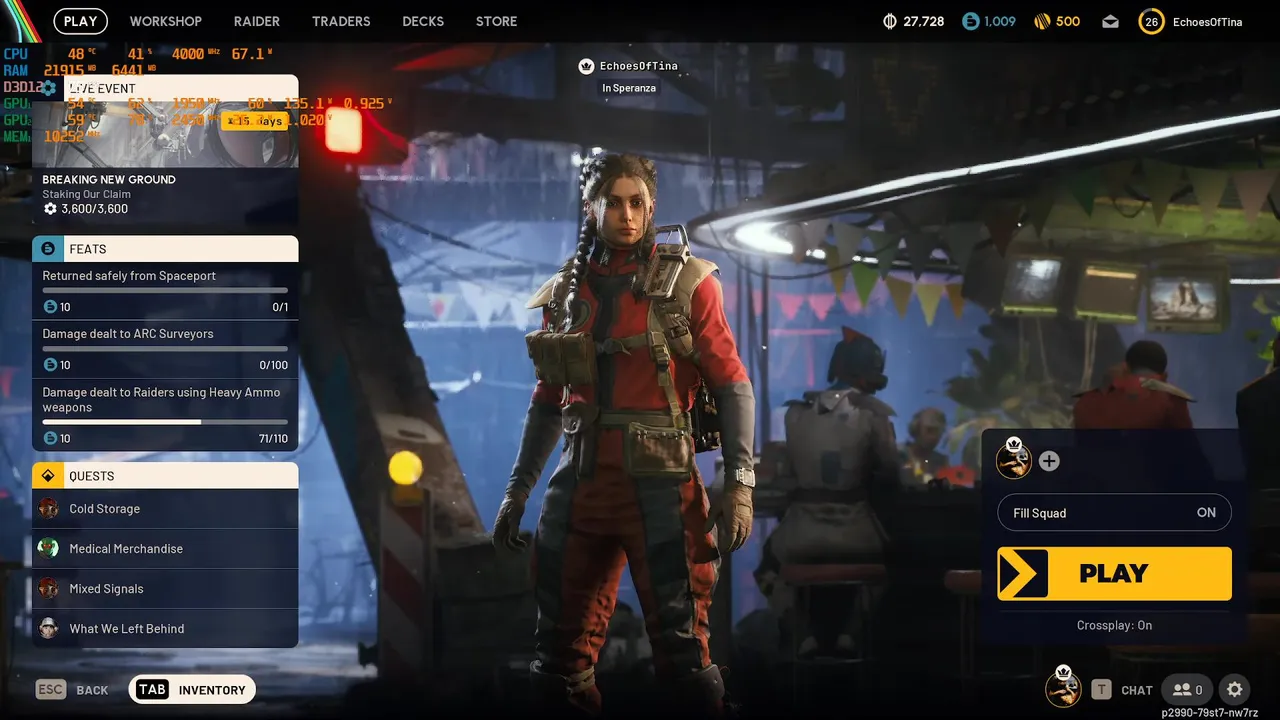Select the Heavy Ammo weapons feat
The image size is (1280, 720).
pos(165,415)
